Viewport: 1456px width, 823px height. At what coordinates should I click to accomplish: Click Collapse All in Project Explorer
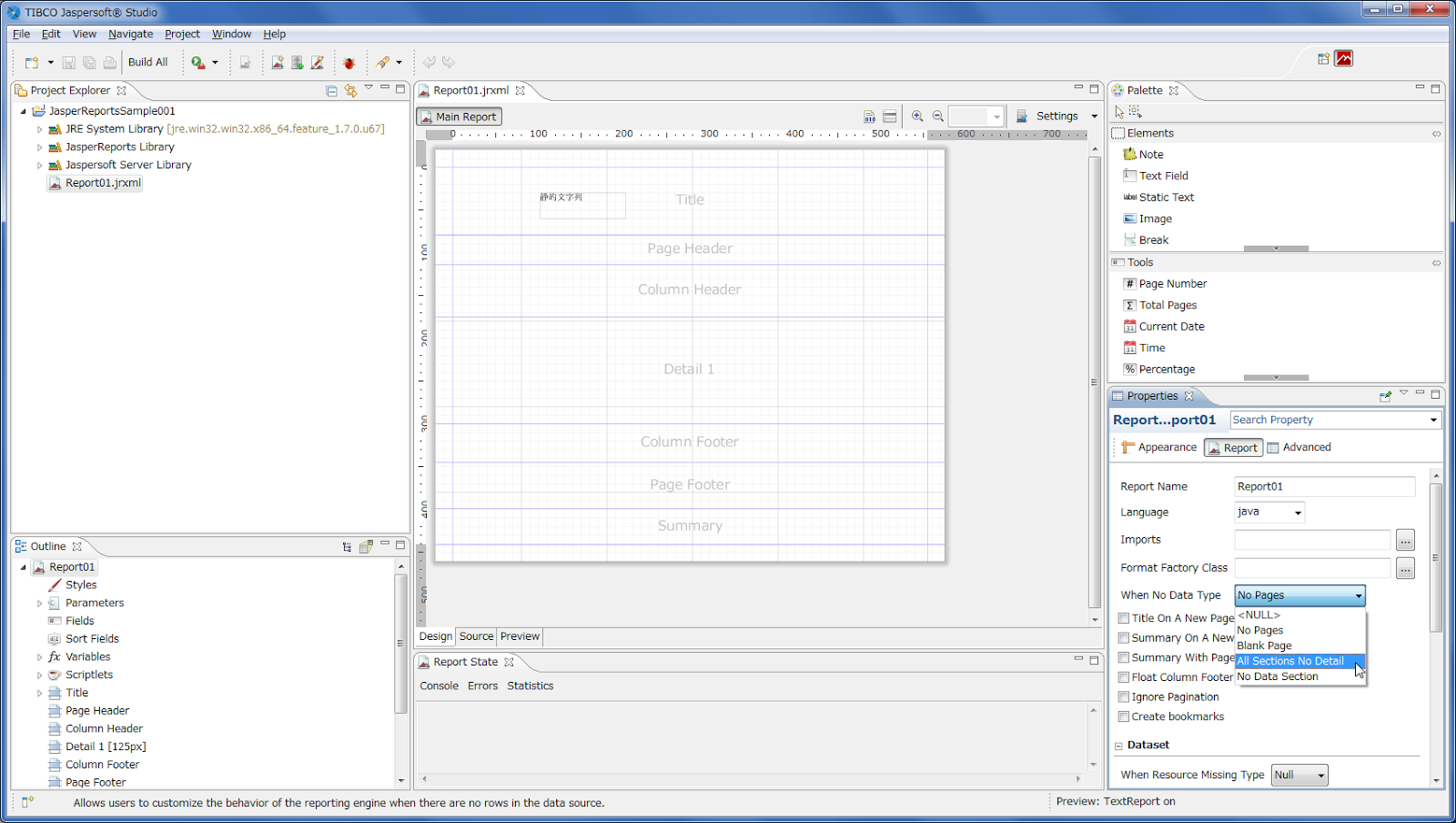click(x=331, y=90)
